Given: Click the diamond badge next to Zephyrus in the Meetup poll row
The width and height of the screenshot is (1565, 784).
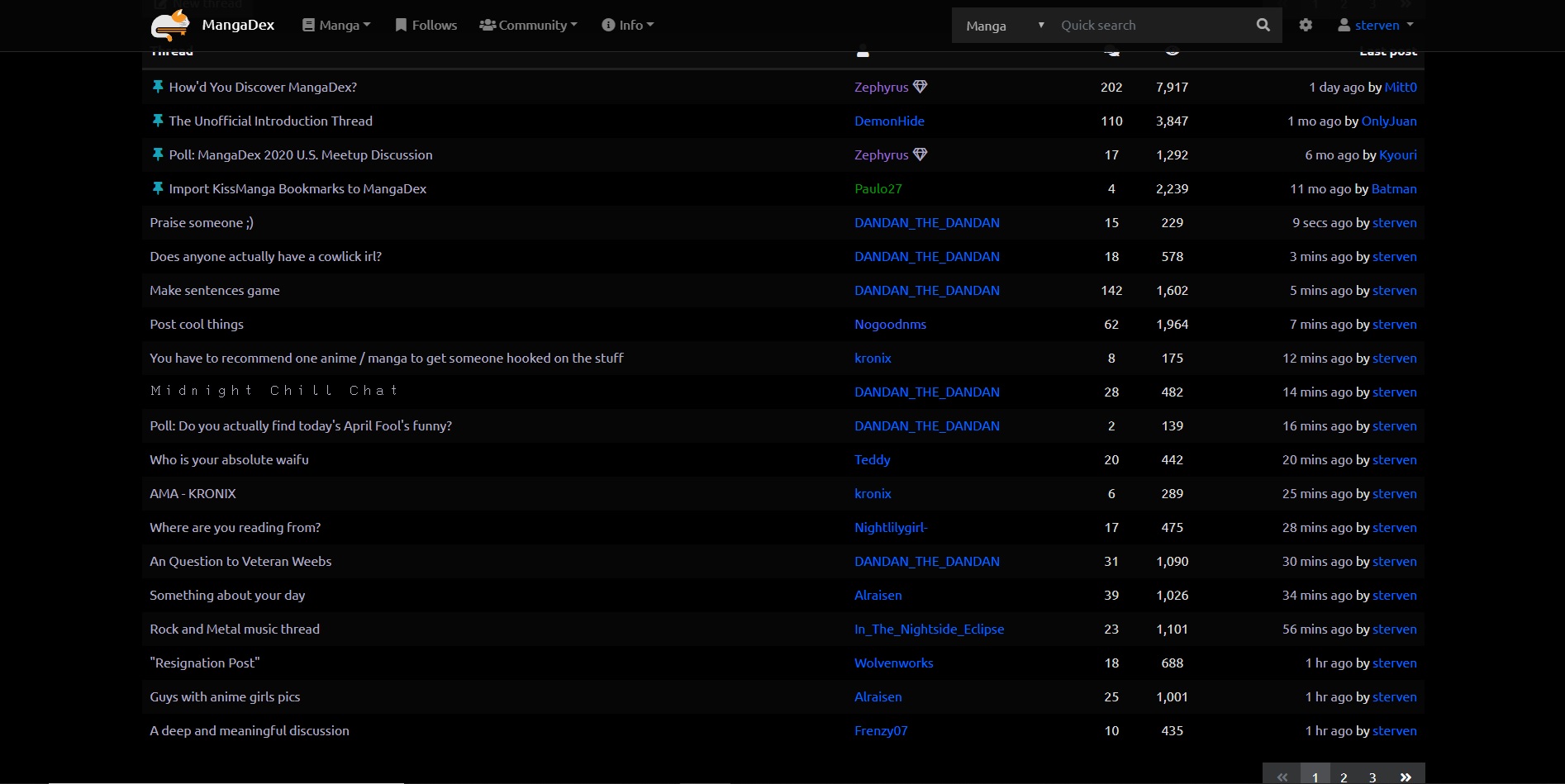Looking at the screenshot, I should (920, 154).
